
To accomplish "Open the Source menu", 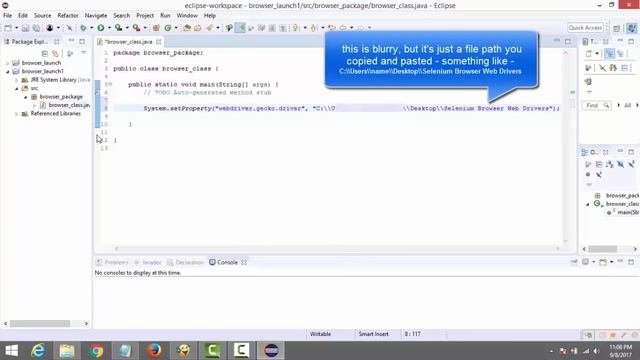I will pyautogui.click(x=42, y=16).
